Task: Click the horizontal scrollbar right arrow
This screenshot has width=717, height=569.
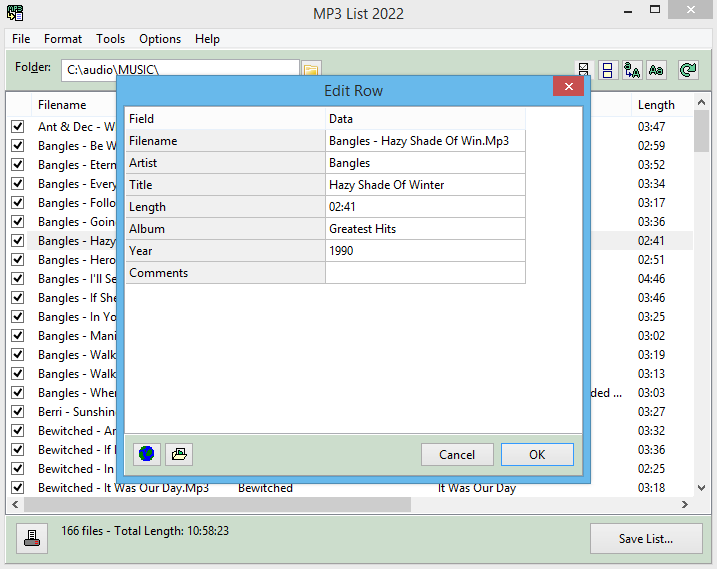Action: pyautogui.click(x=685, y=505)
